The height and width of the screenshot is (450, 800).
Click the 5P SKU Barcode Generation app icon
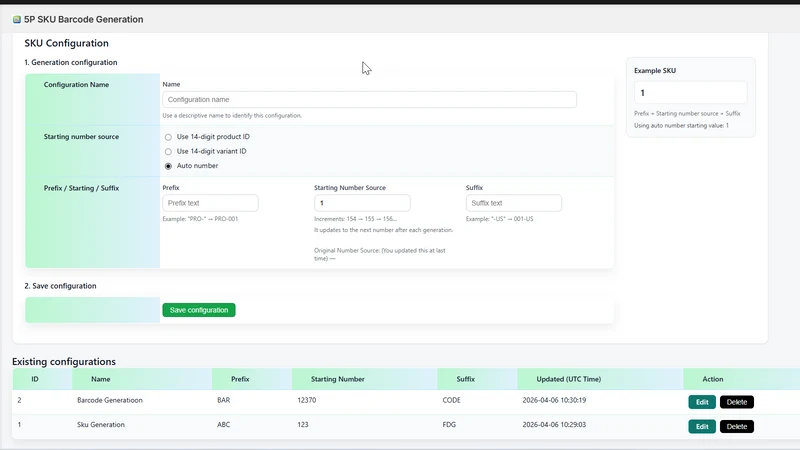click(17, 19)
